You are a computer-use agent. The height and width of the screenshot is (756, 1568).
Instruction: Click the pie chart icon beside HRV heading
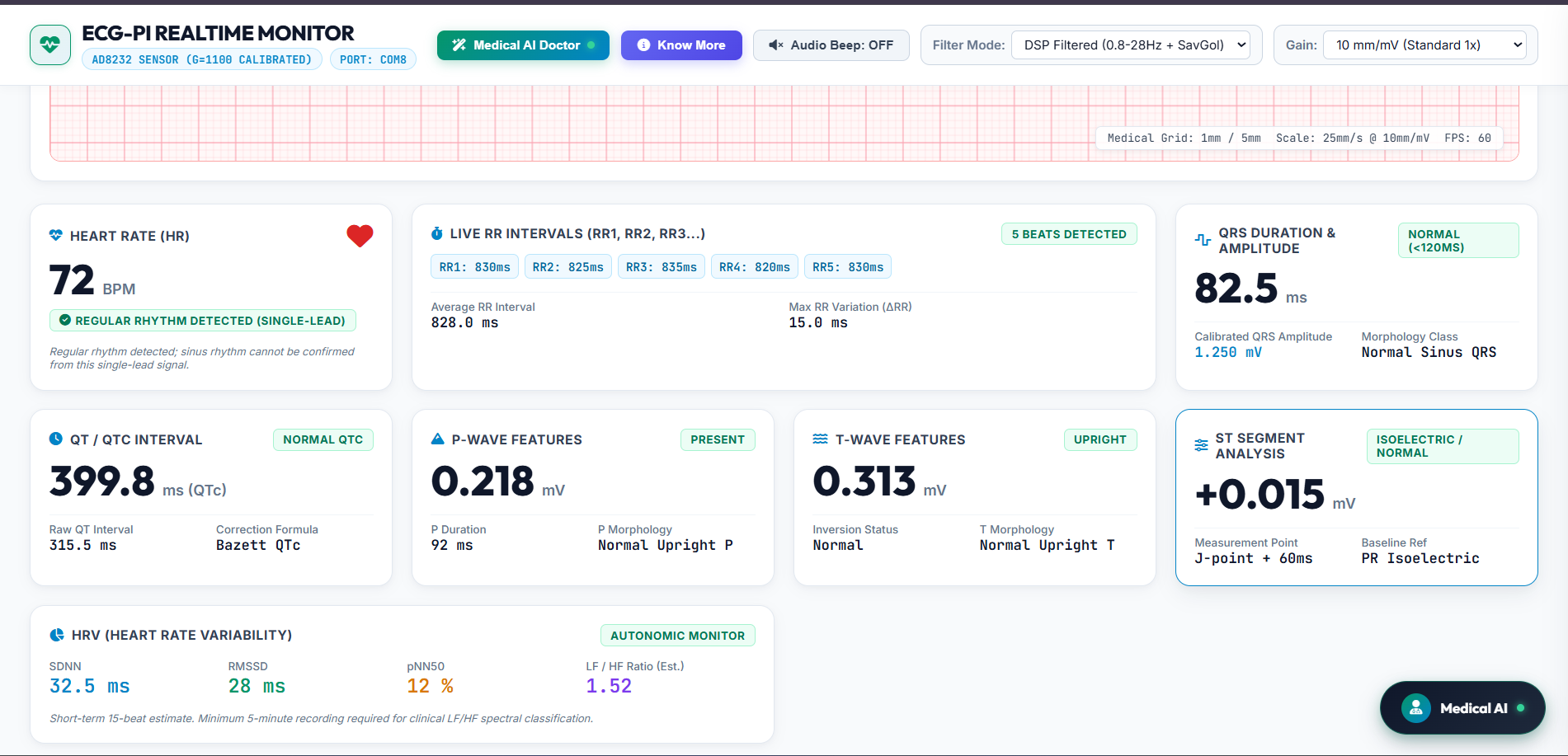57,635
